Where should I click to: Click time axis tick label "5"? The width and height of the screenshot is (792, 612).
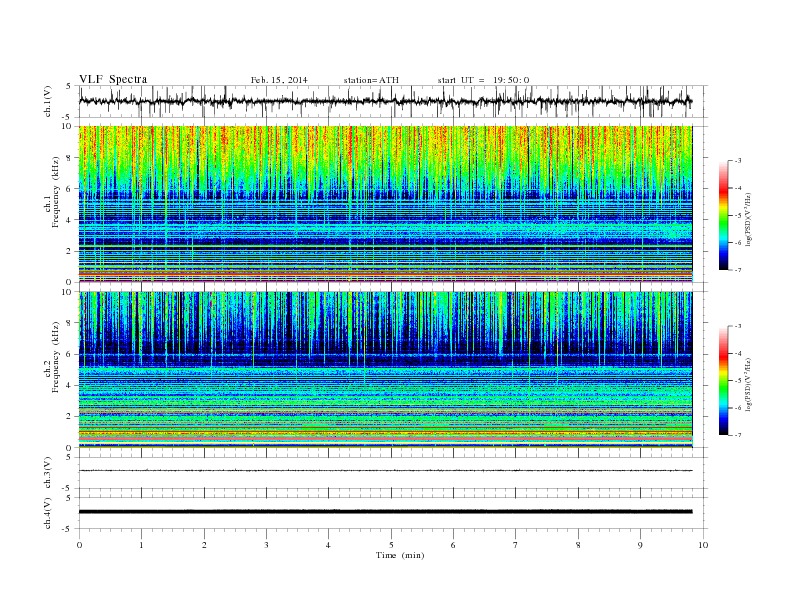tap(391, 545)
